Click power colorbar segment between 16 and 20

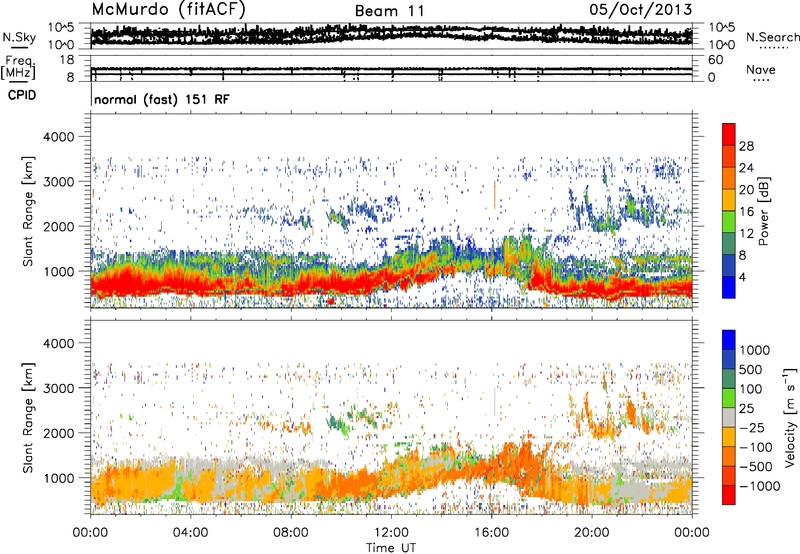pos(729,200)
